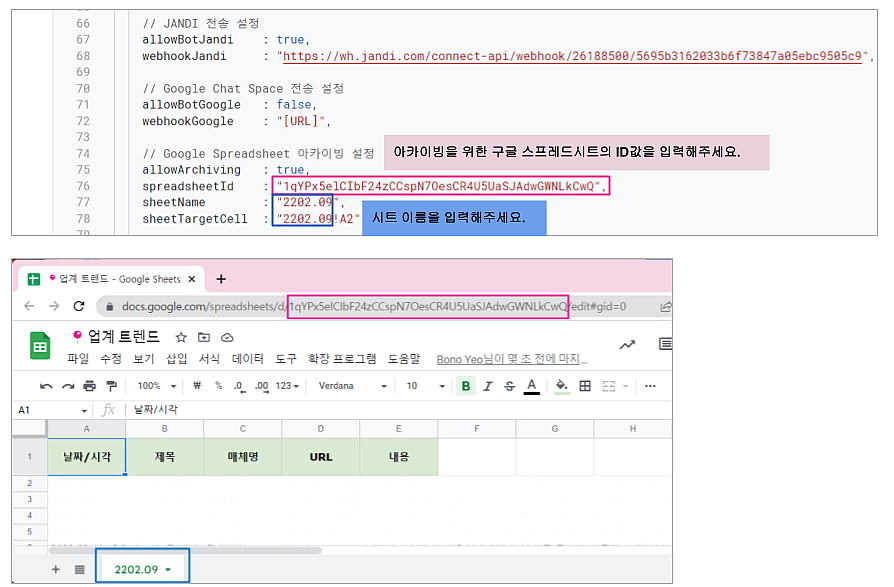Click the activity trend icon at top right
Screen dimensions: 894x587
627,345
